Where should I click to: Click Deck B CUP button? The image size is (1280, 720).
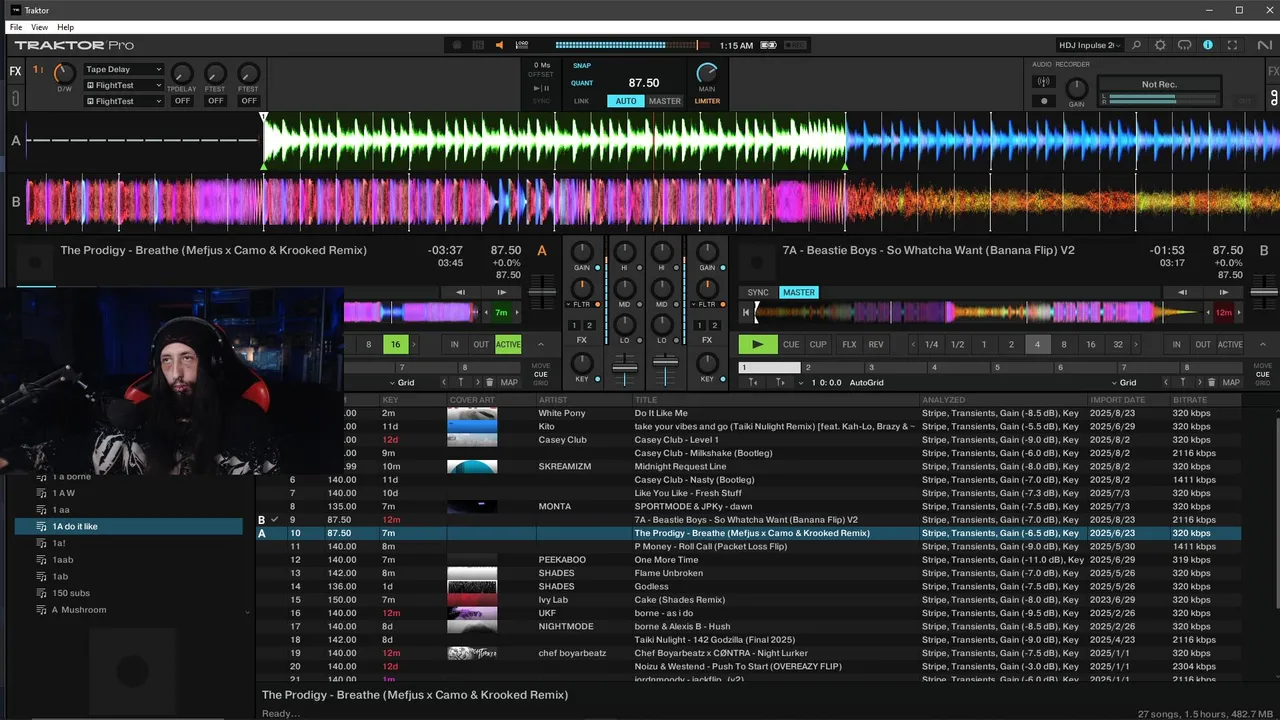pyautogui.click(x=818, y=344)
